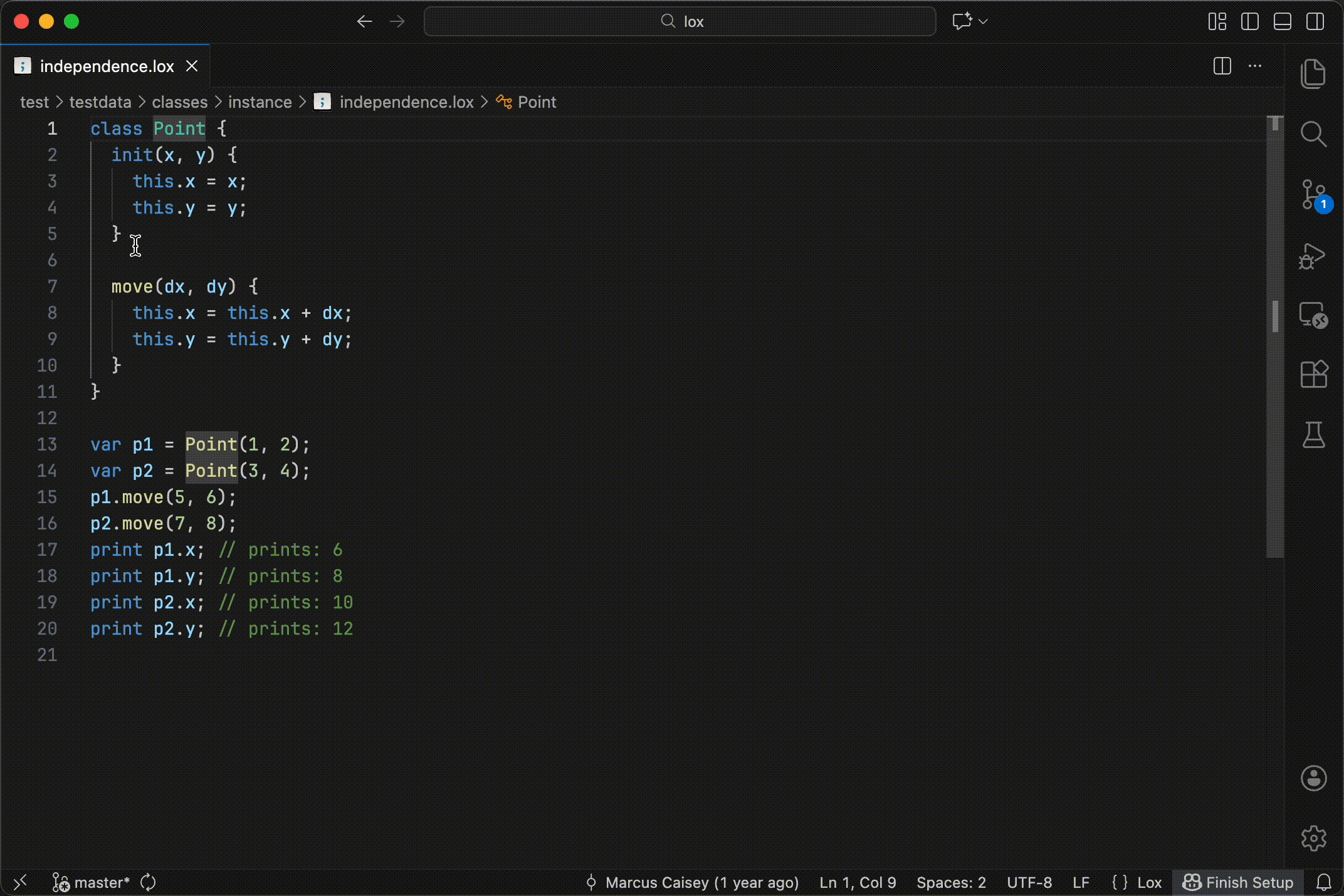Open the Explorer view in activity bar

click(1313, 74)
